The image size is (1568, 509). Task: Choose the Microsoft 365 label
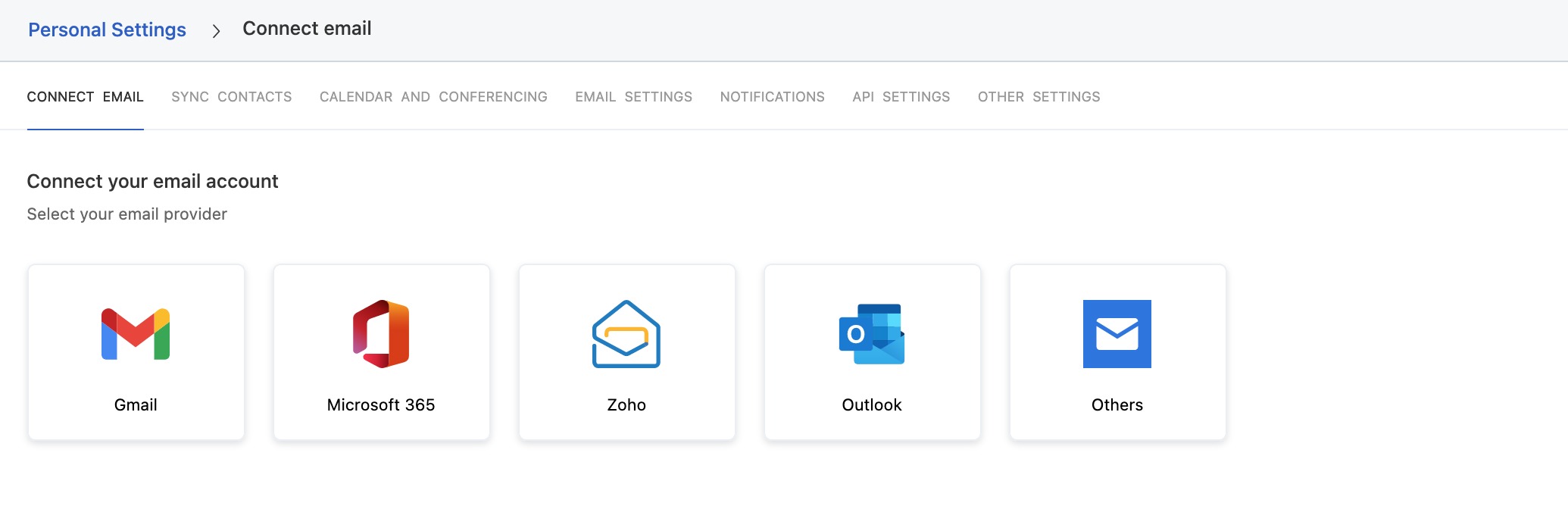click(381, 405)
